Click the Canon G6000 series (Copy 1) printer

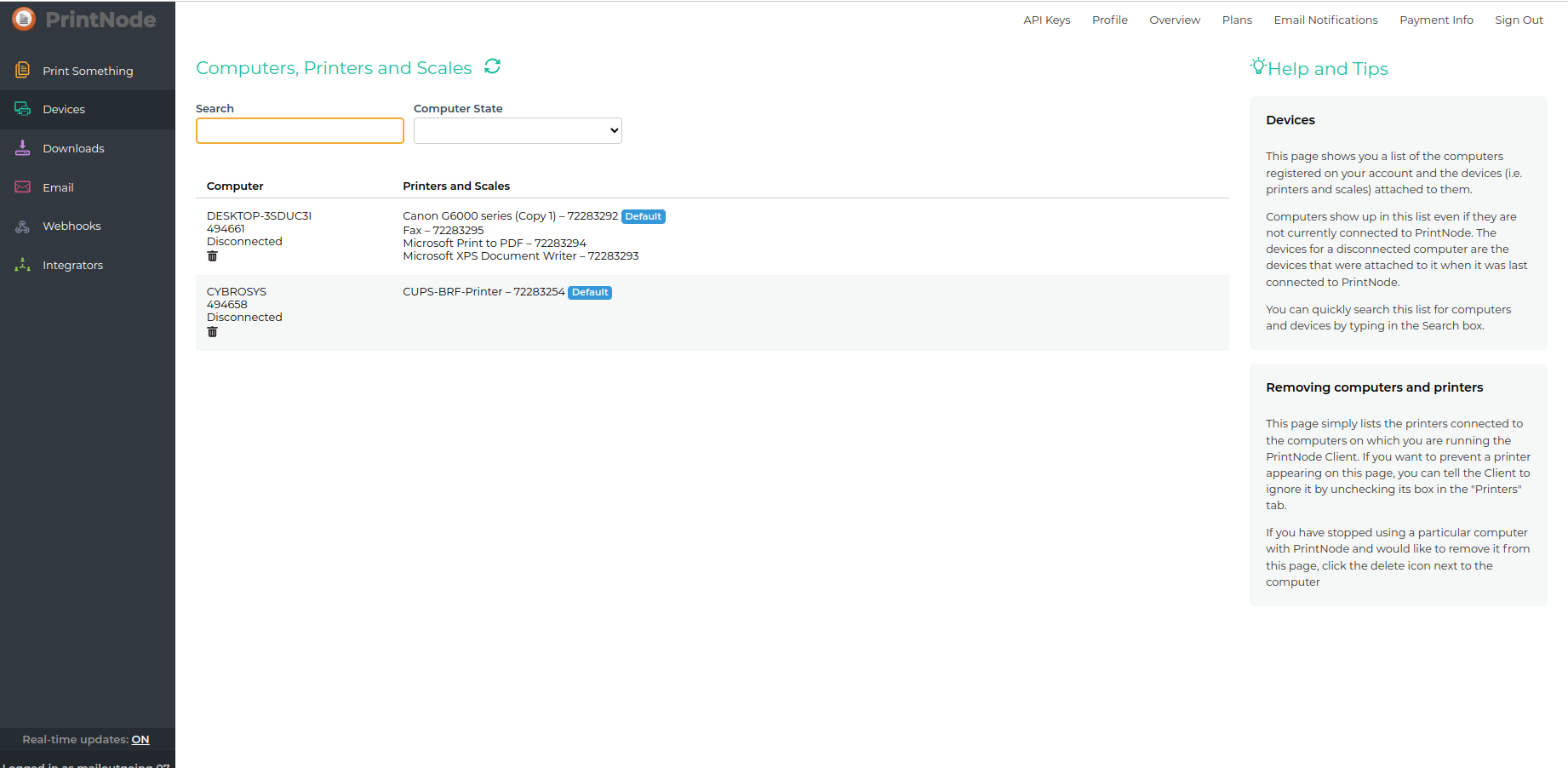click(511, 216)
